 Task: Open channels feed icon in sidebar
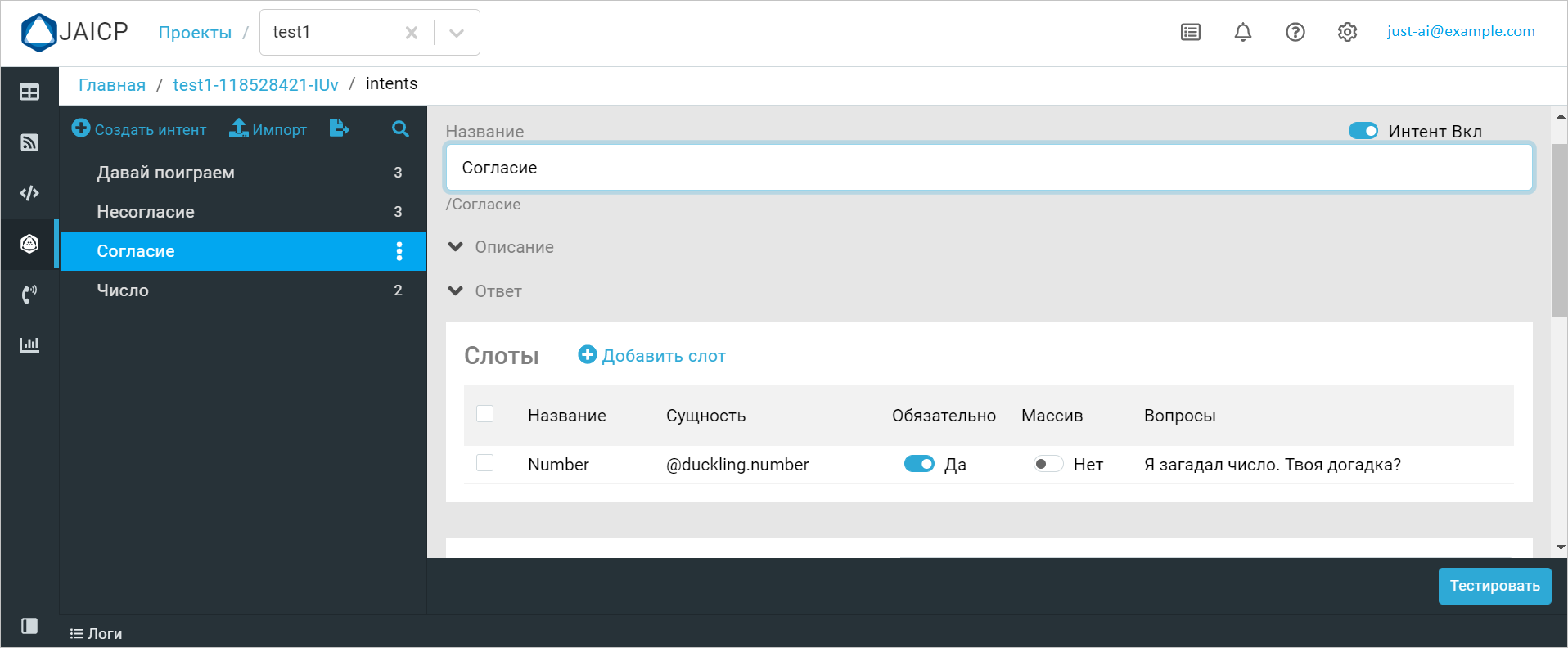tap(29, 142)
